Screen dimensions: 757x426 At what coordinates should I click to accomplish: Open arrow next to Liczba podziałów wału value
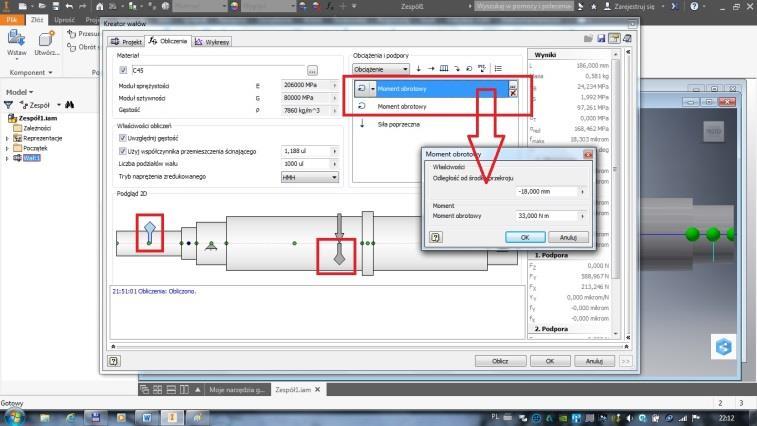pyautogui.click(x=335, y=164)
